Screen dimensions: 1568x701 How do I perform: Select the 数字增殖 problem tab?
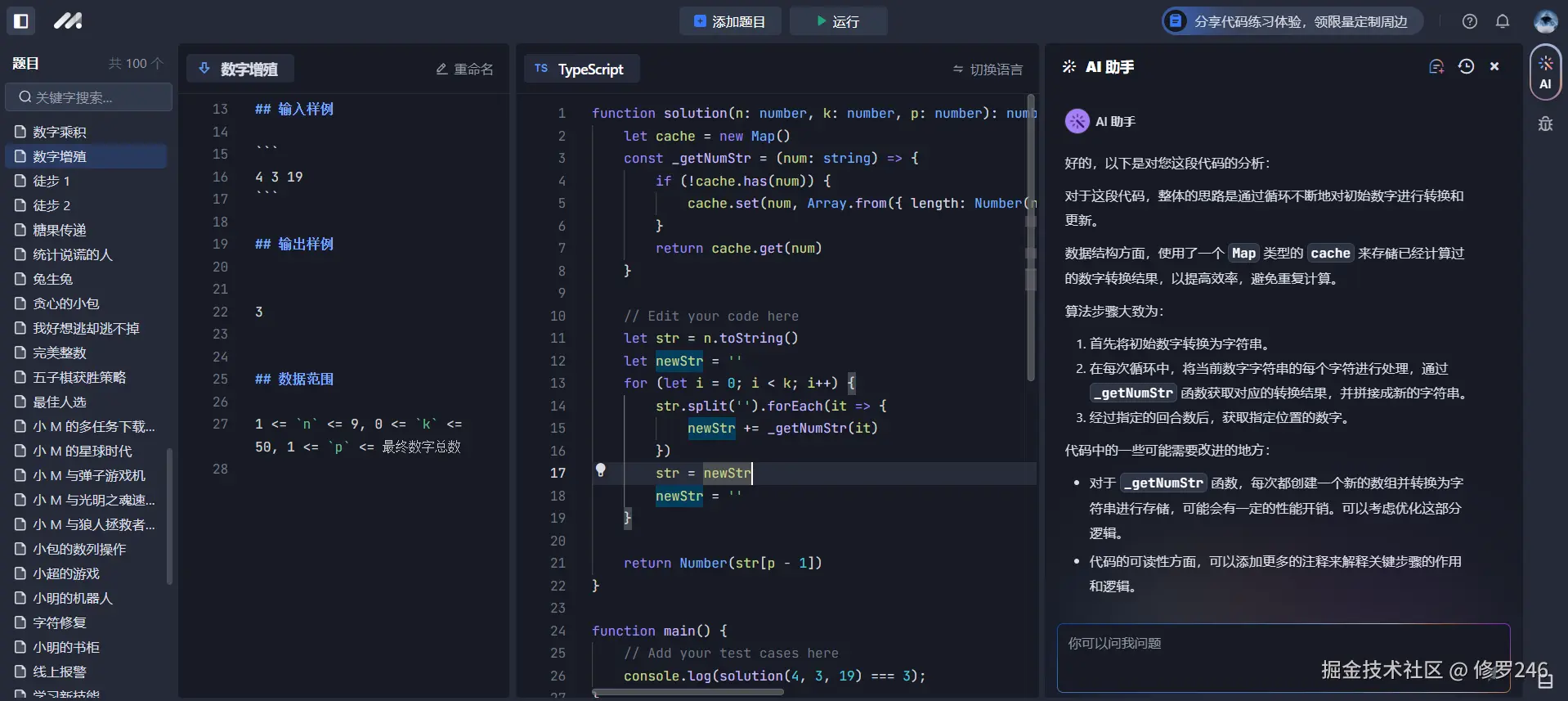[x=240, y=70]
